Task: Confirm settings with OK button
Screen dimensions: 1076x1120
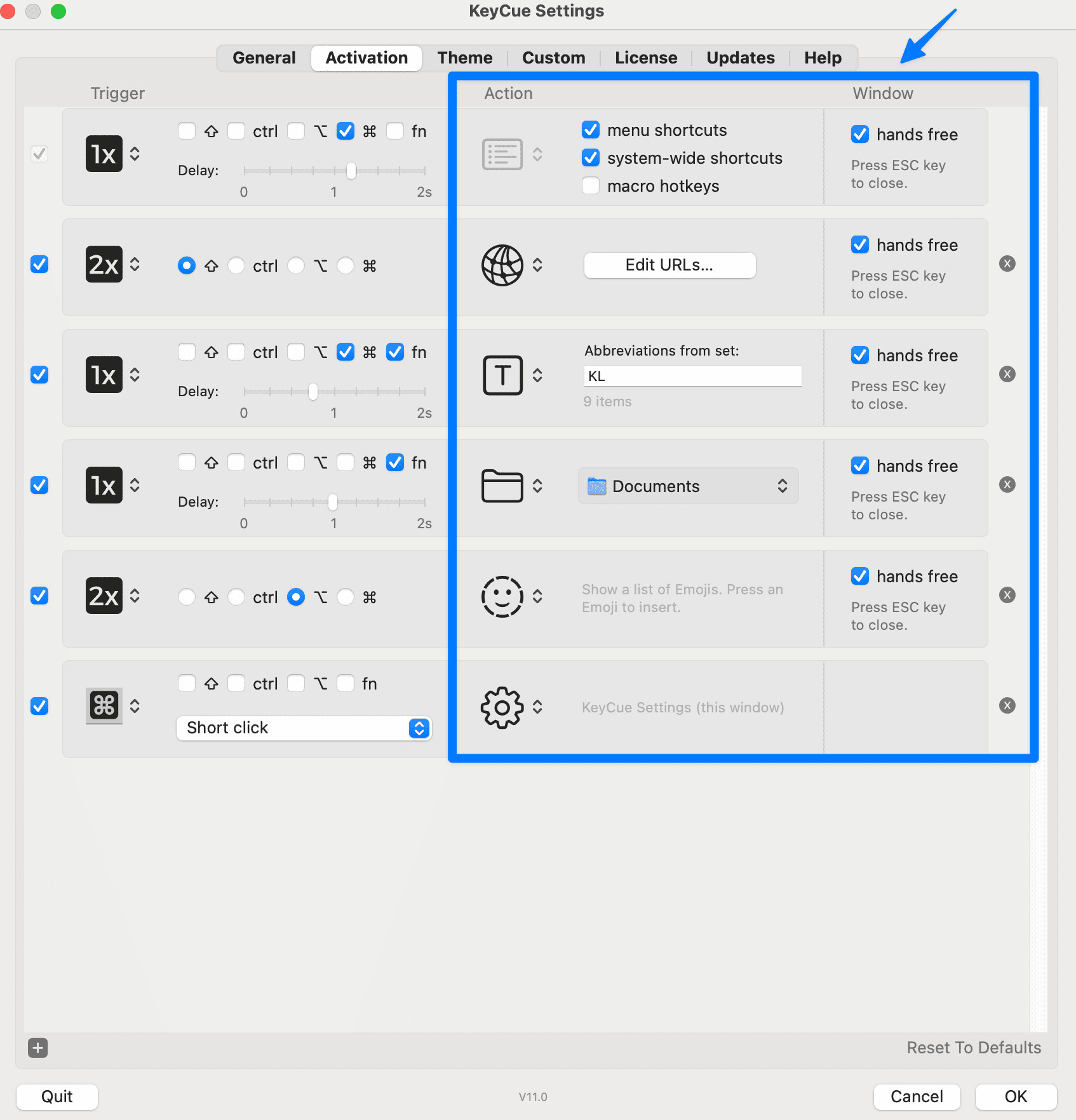Action: point(1016,1097)
